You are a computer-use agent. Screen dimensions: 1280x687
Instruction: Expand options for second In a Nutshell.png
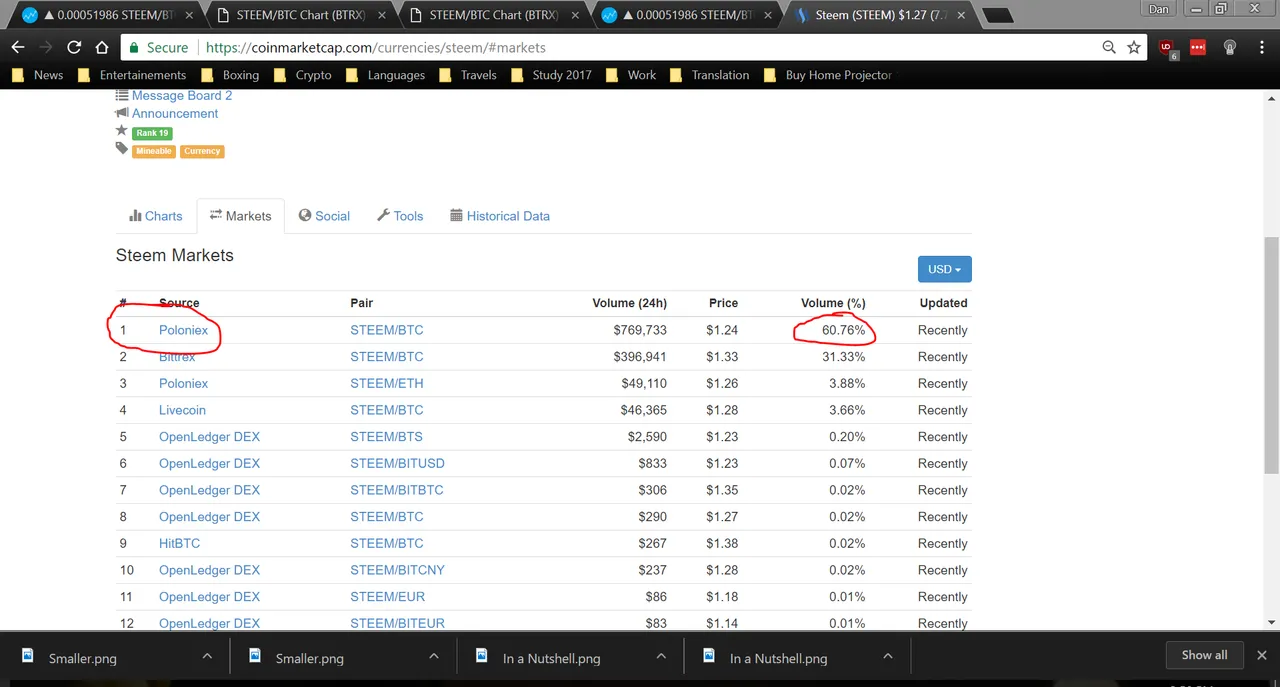(x=888, y=656)
